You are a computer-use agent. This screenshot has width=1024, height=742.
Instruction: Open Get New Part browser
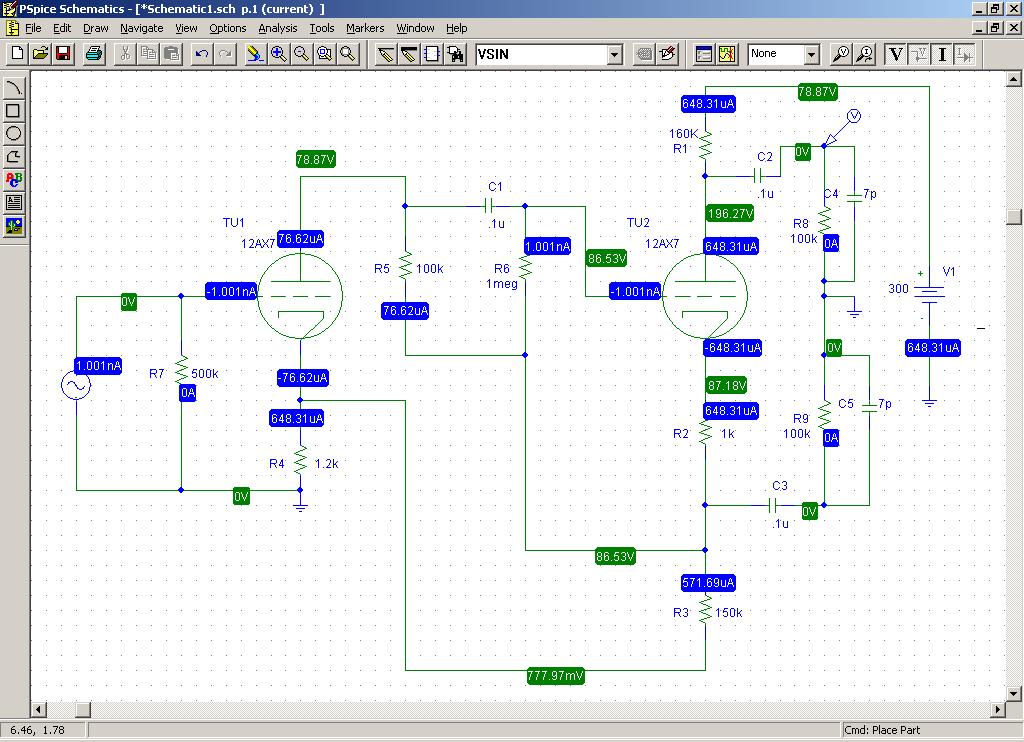[455, 54]
